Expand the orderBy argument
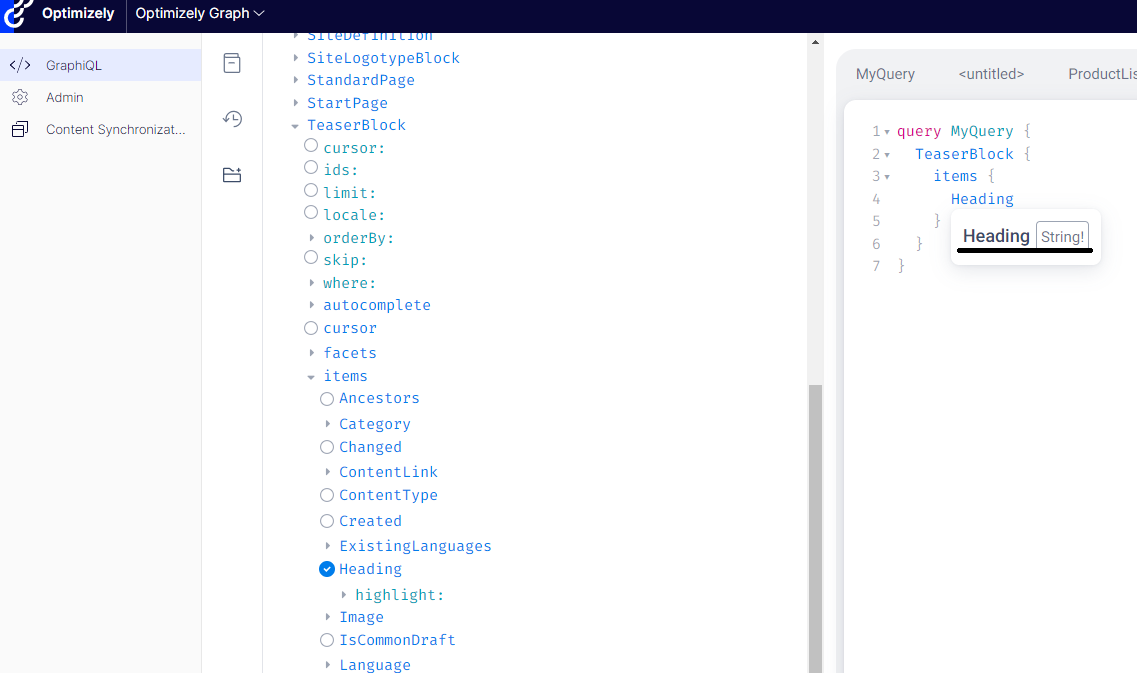Viewport: 1137px width, 673px height. click(312, 238)
